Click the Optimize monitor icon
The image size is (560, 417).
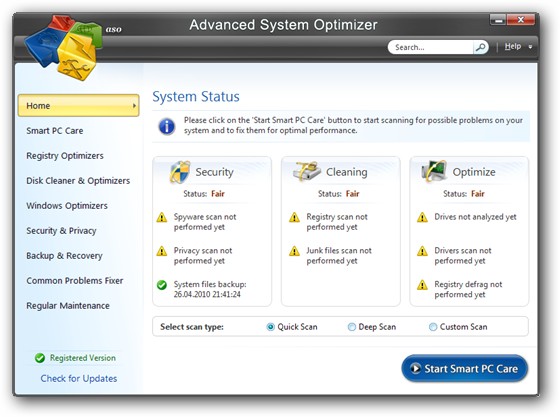434,171
